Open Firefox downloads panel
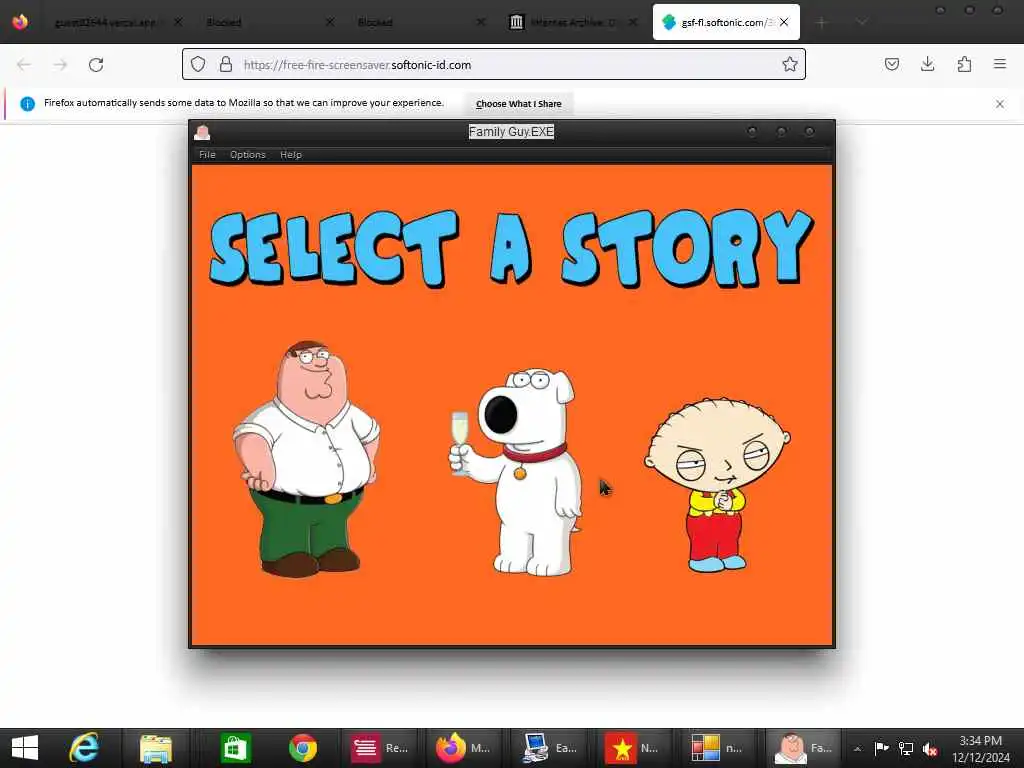1024x768 pixels. [927, 64]
